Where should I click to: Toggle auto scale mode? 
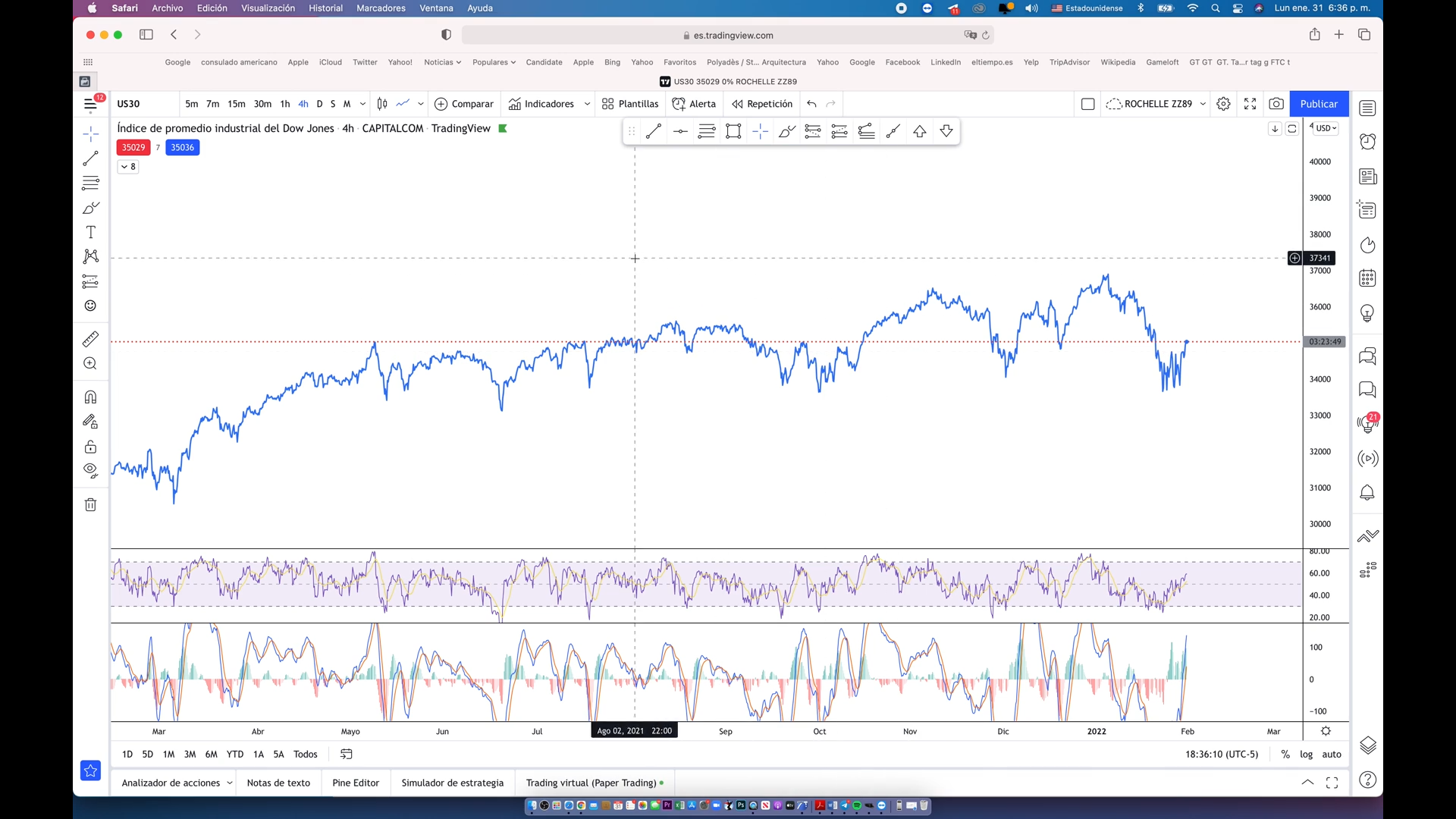pos(1332,755)
